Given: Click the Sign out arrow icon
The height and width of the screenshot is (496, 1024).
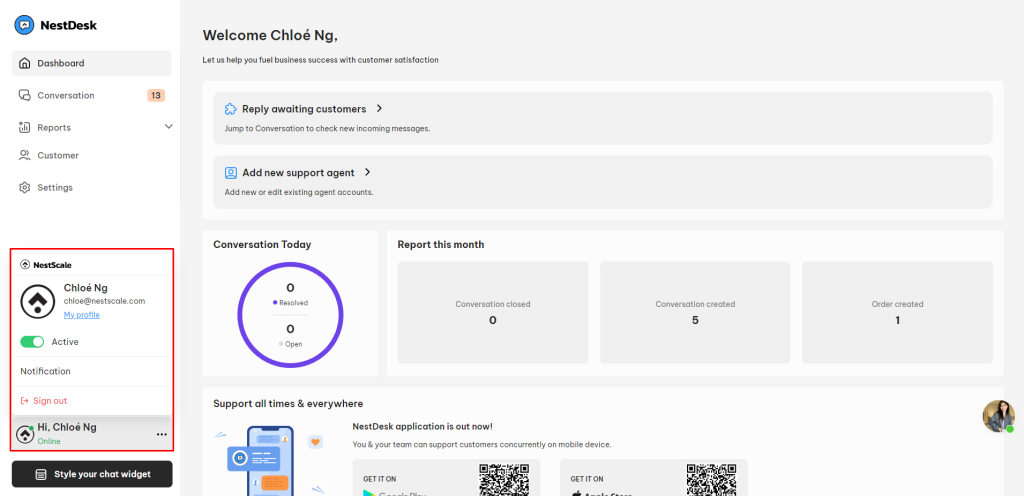Looking at the screenshot, I should 25,401.
